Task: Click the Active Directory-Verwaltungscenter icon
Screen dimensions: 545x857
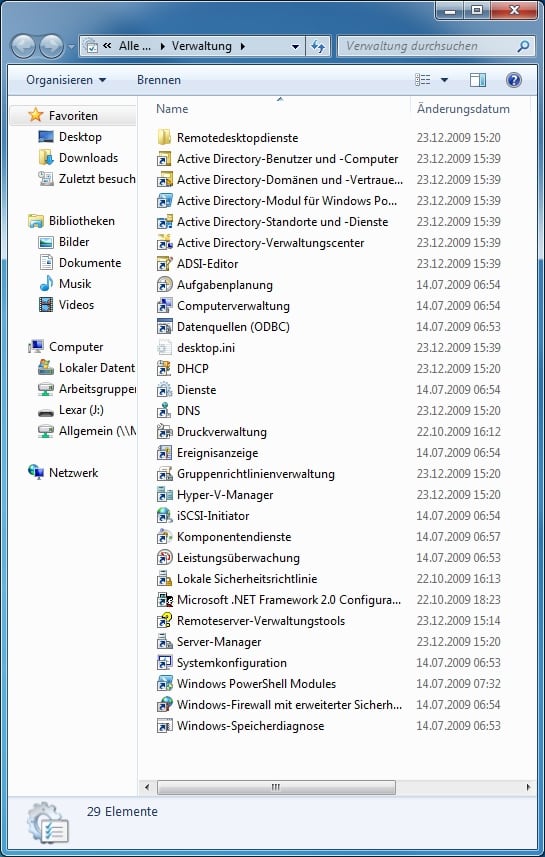Action: click(x=165, y=243)
